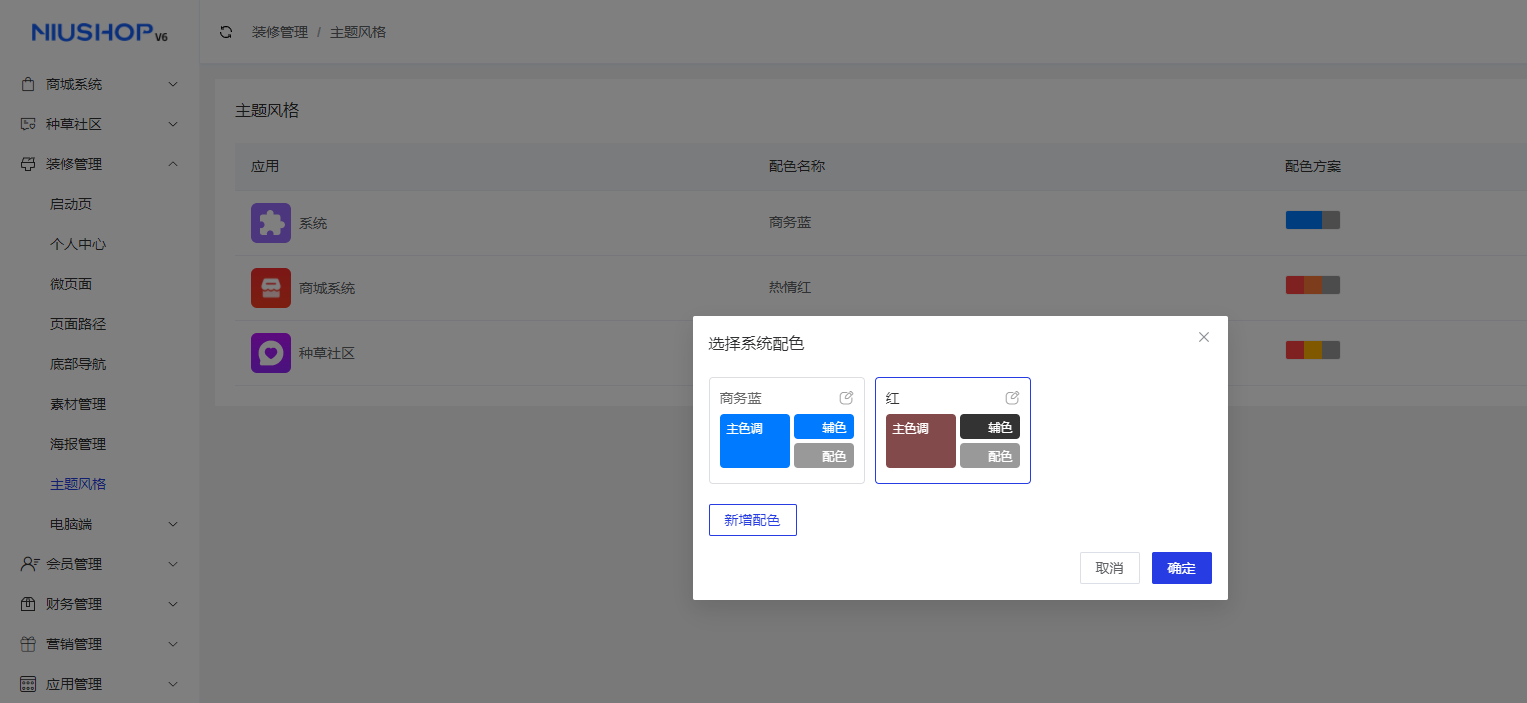The image size is (1527, 703).
Task: Expand the 营销管理 menu chevron
Action: tap(173, 644)
